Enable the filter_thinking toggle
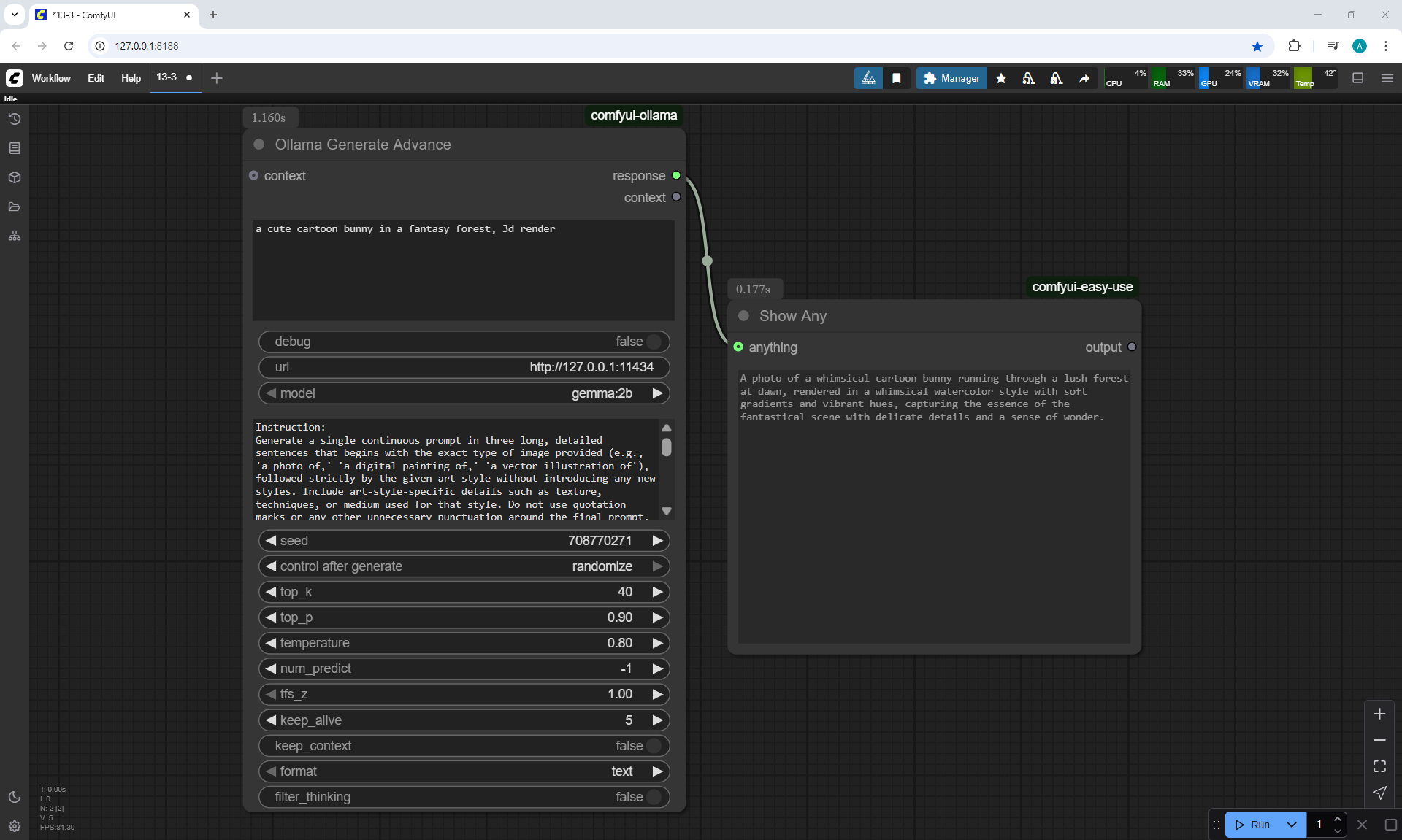 click(x=654, y=797)
